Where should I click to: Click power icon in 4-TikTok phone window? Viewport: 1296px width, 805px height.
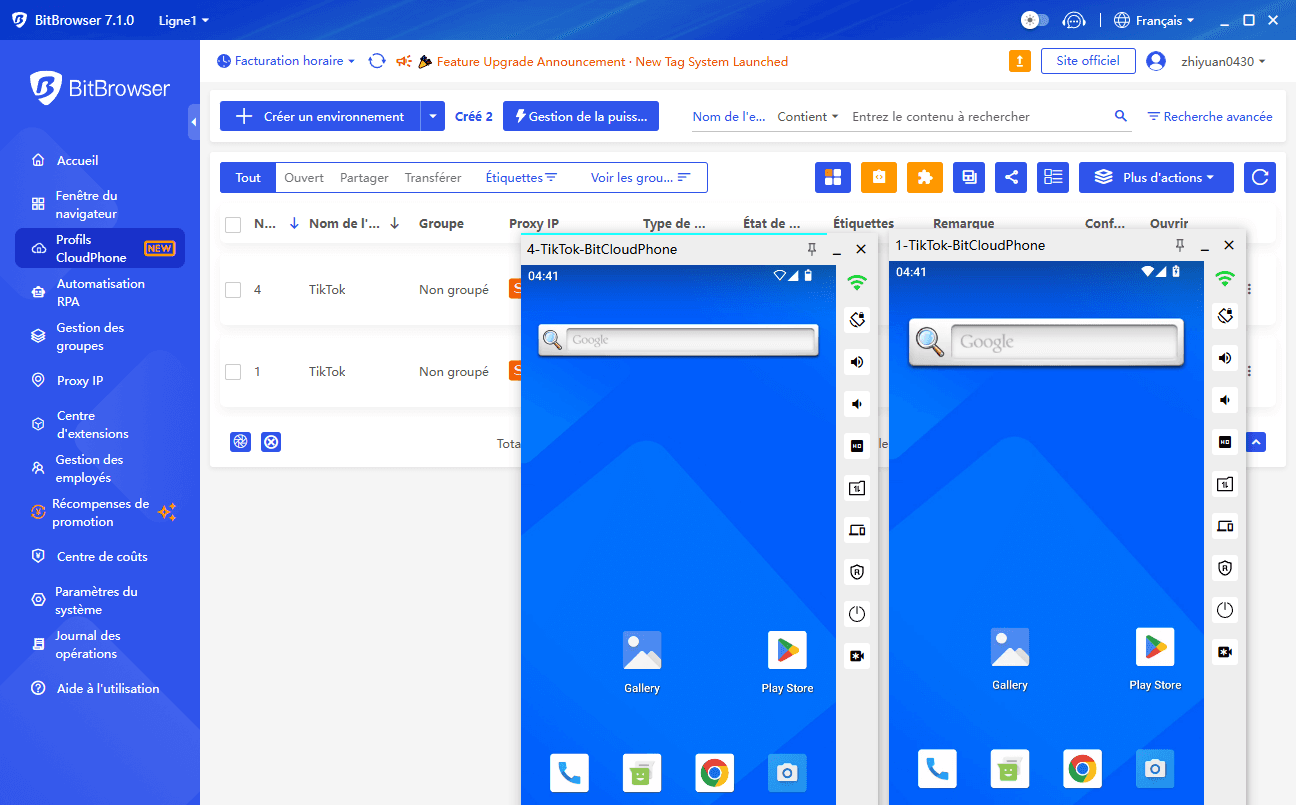pyautogui.click(x=857, y=614)
